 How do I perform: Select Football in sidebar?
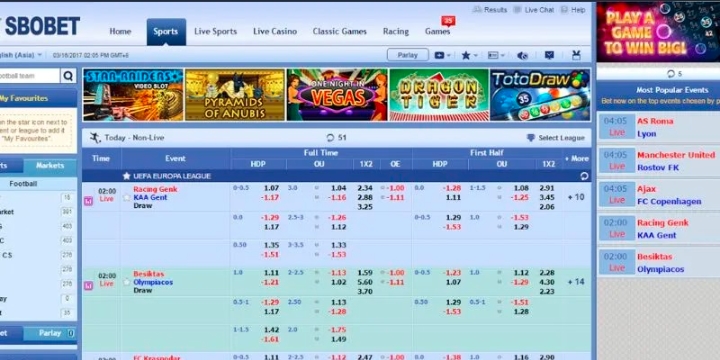point(23,184)
